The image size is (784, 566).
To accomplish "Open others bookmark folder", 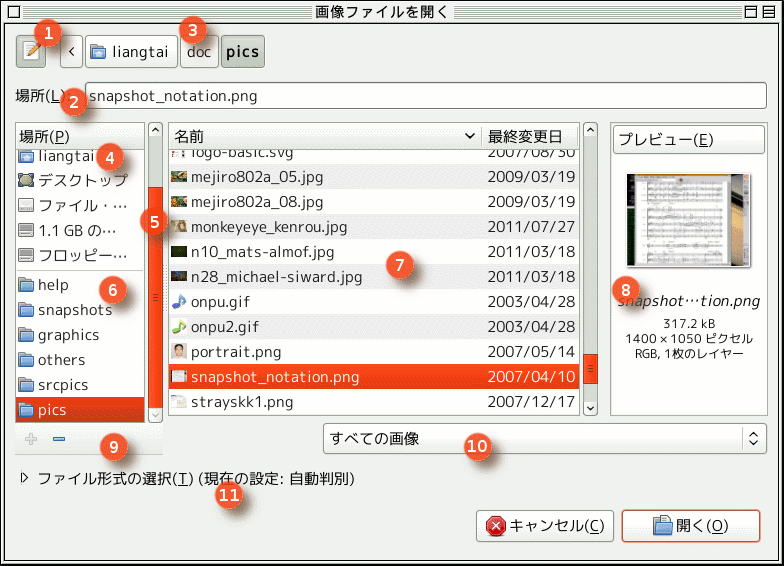I will coord(80,360).
